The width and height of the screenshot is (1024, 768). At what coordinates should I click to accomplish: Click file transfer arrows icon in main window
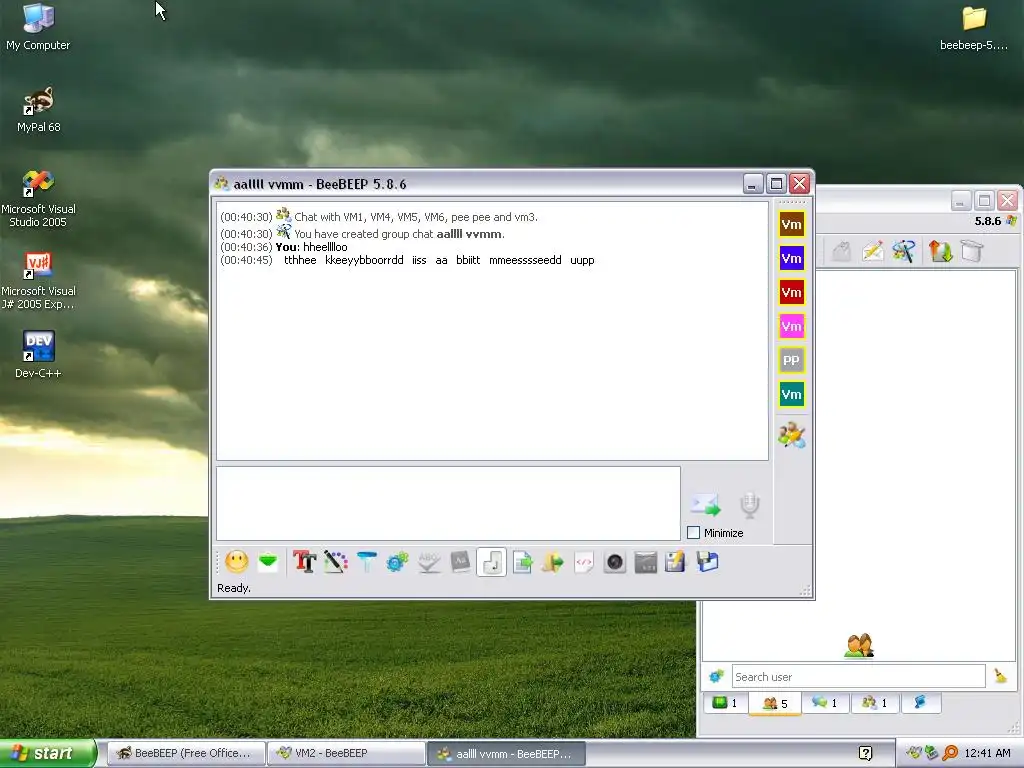[940, 251]
